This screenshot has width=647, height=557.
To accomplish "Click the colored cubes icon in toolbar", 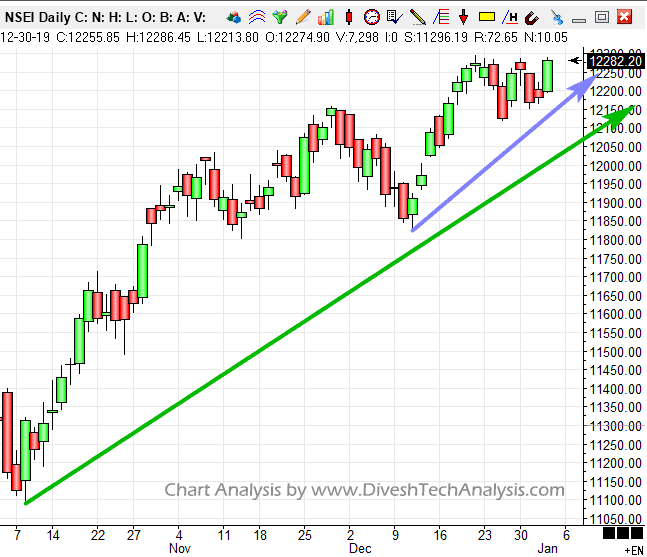I will (x=234, y=17).
